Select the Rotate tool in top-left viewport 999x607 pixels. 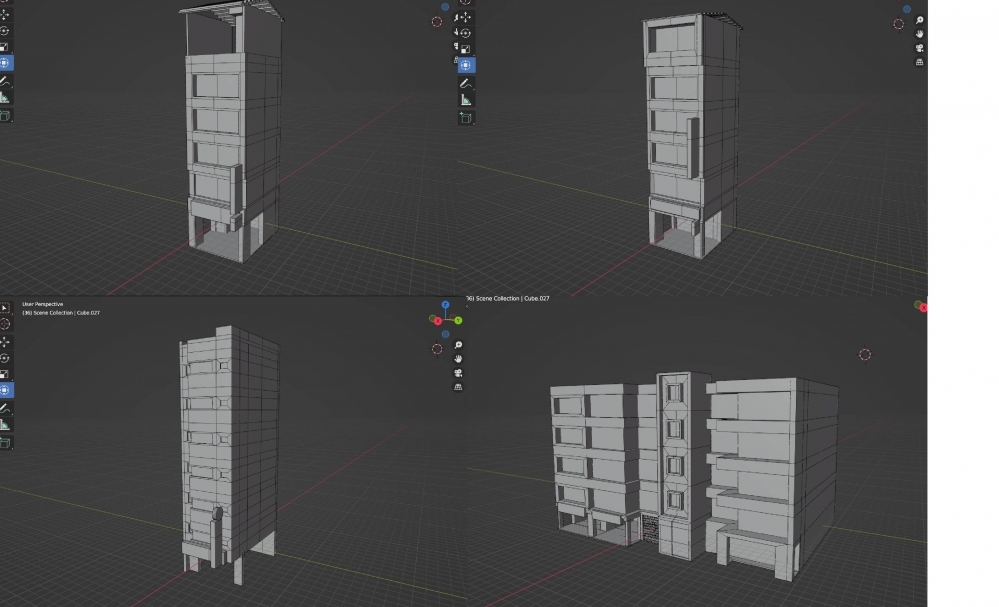tap(5, 30)
